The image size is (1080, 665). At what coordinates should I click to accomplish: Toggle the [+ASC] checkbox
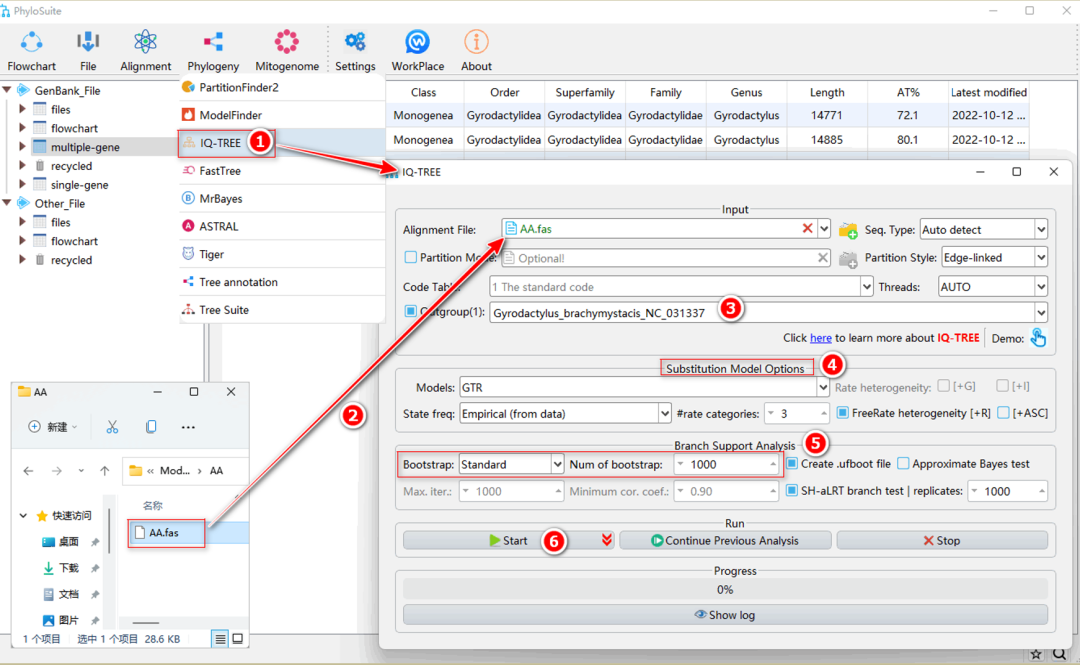[x=1004, y=413]
